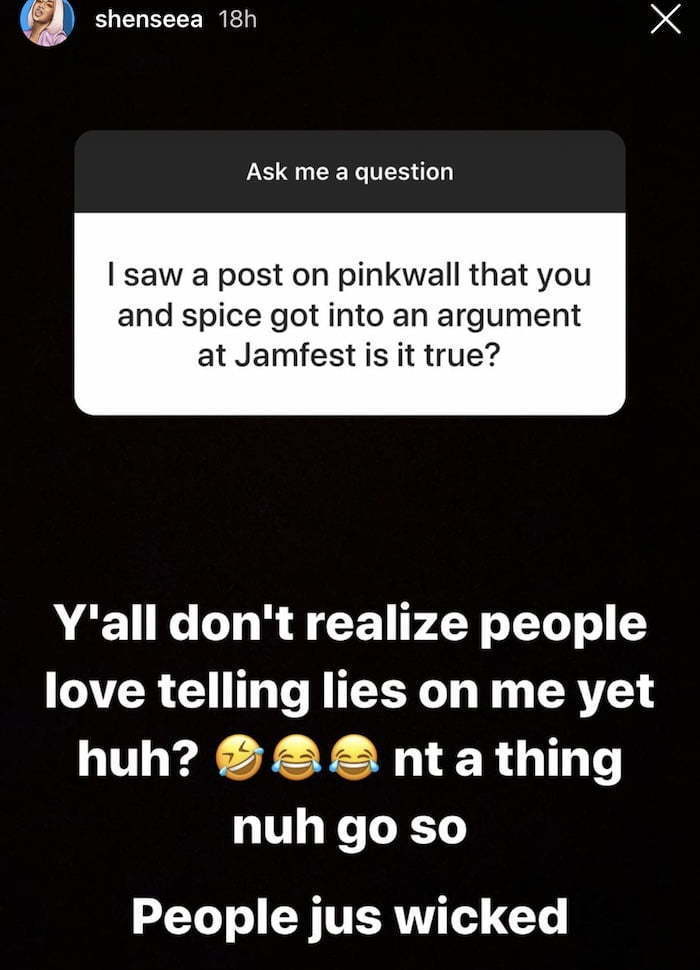Click the second tears-of-joy emoji

point(354,760)
